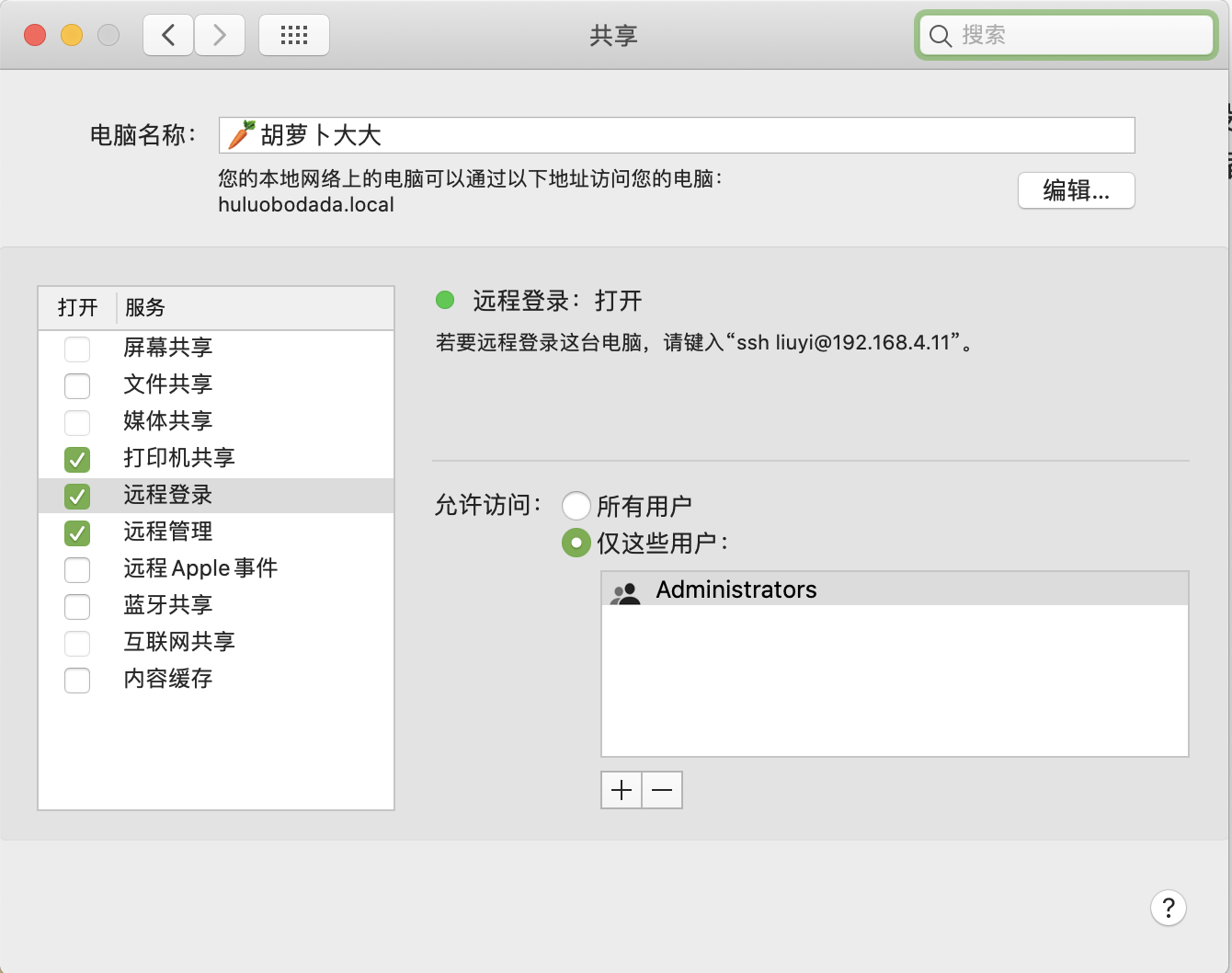
Task: Enable 蓝牙共享 checkbox
Action: click(77, 606)
